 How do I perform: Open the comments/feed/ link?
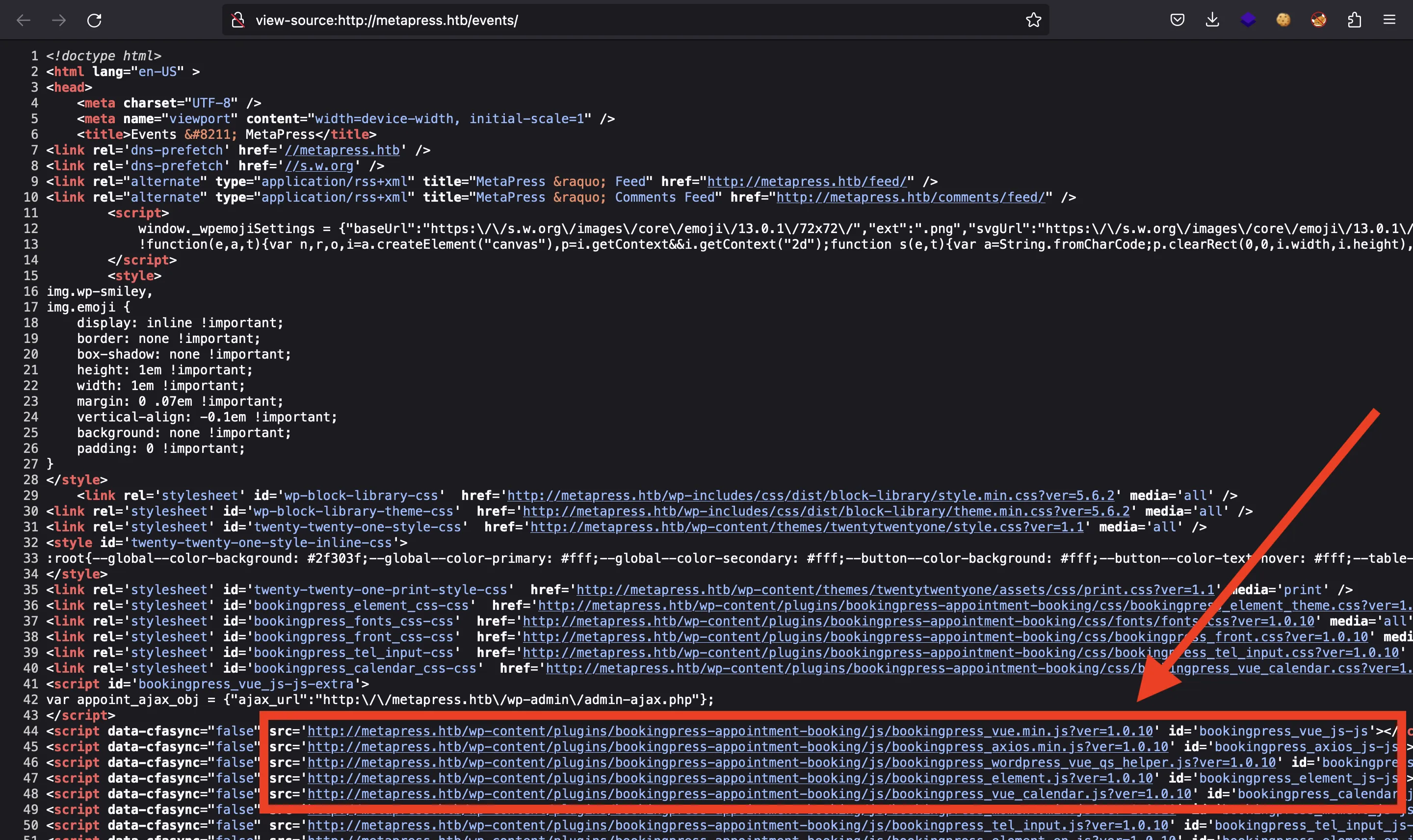pos(911,198)
